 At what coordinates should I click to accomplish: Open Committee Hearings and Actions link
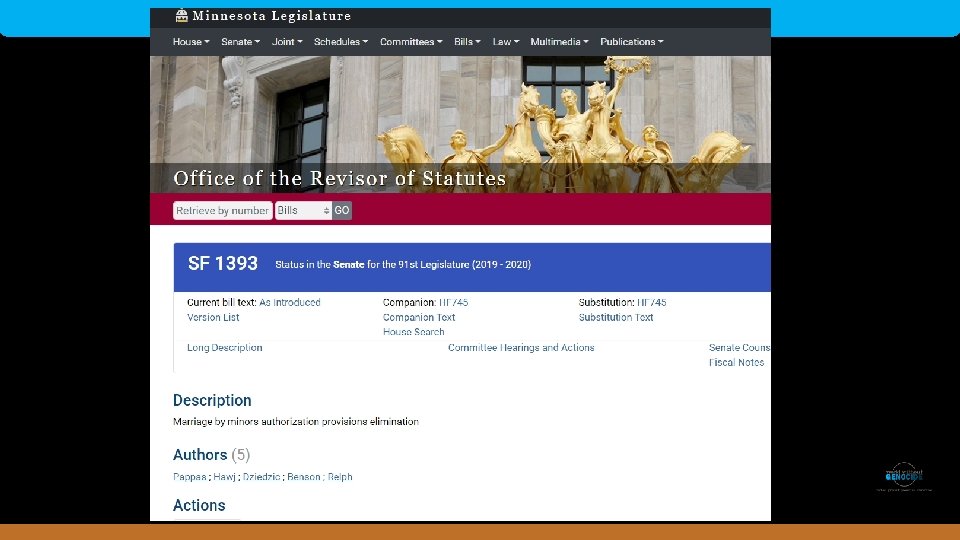pyautogui.click(x=521, y=347)
